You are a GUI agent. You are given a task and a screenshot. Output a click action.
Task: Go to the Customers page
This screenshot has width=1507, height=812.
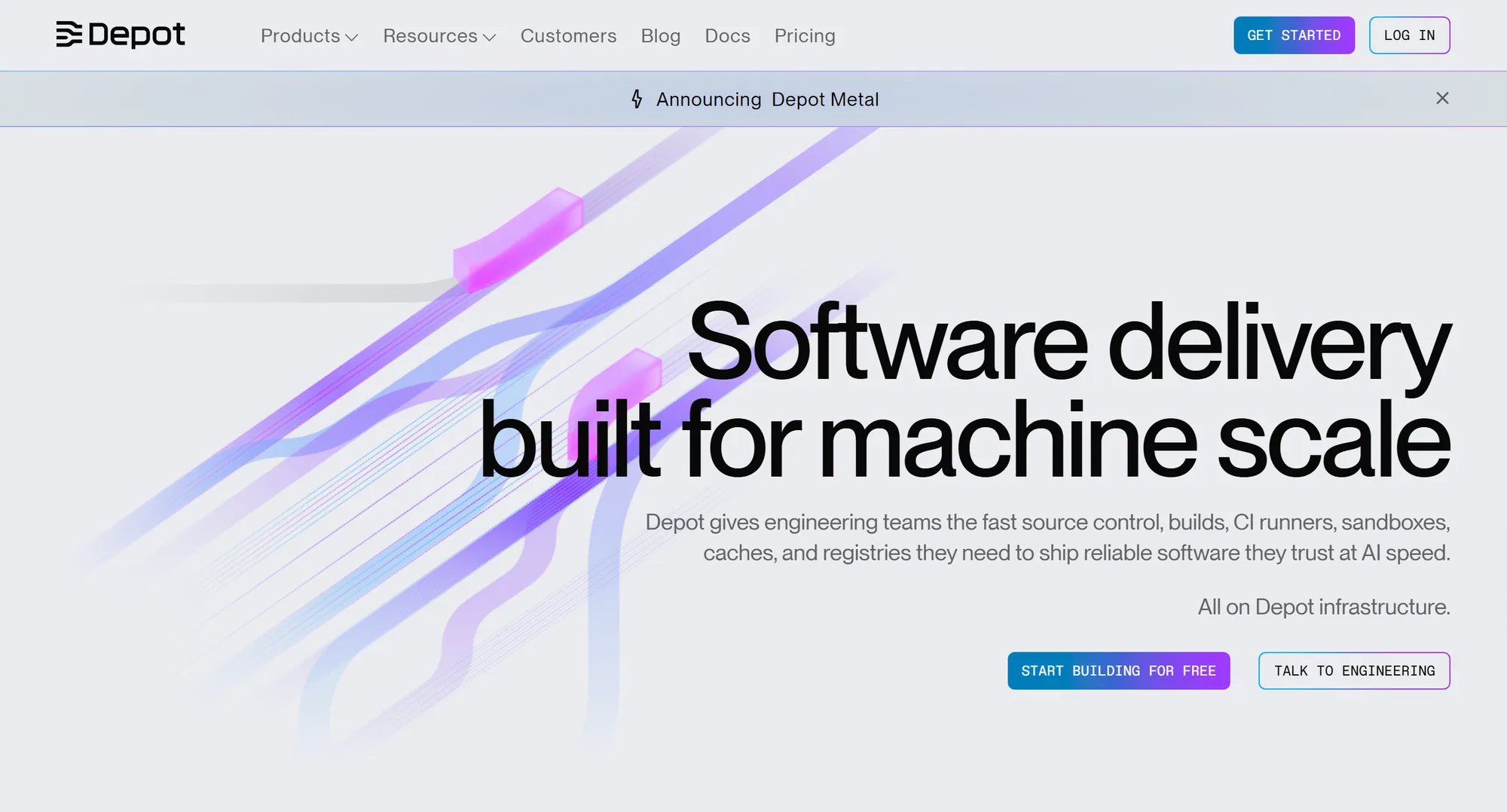click(x=568, y=35)
